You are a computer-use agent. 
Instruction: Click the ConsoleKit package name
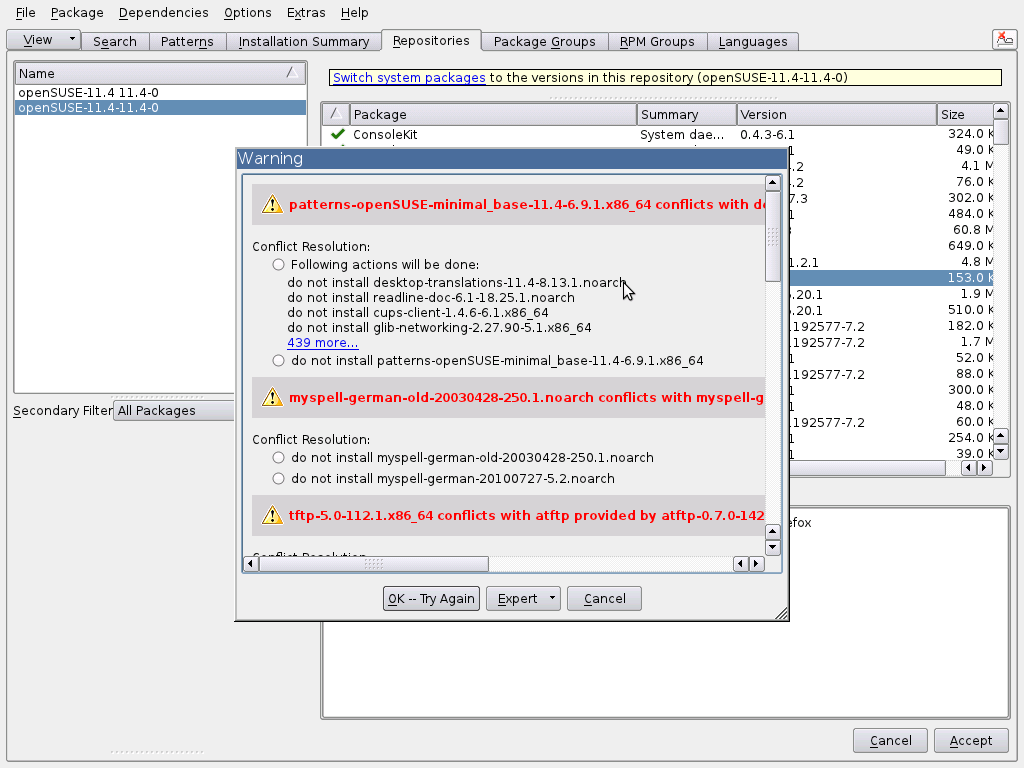click(x=385, y=135)
